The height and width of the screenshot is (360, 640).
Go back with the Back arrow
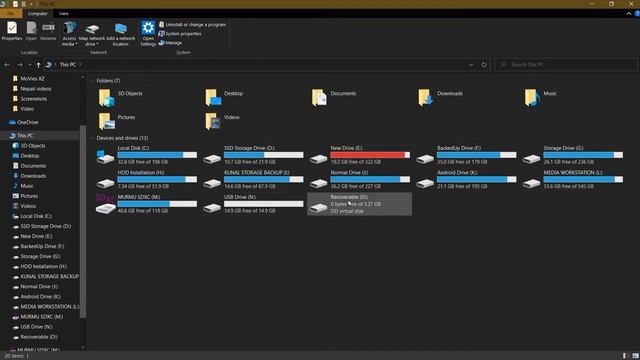click(7, 64)
